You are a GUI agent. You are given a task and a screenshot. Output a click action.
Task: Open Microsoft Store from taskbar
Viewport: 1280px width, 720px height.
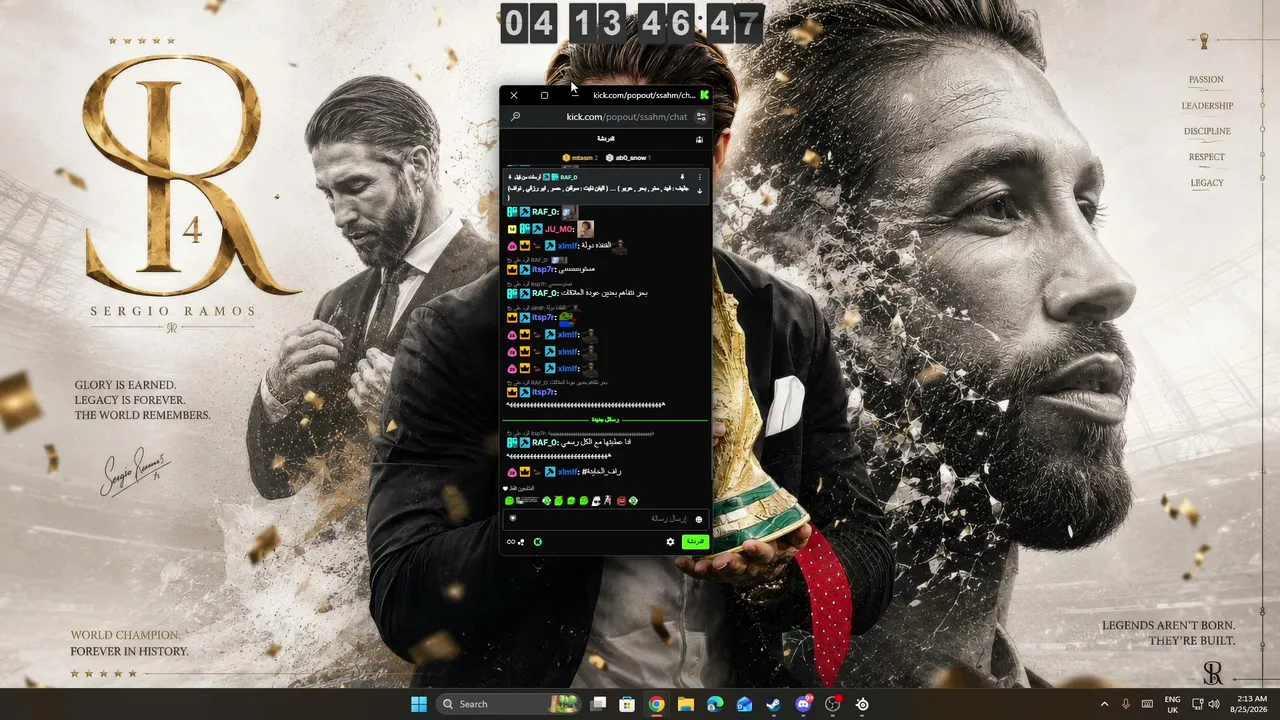[627, 704]
